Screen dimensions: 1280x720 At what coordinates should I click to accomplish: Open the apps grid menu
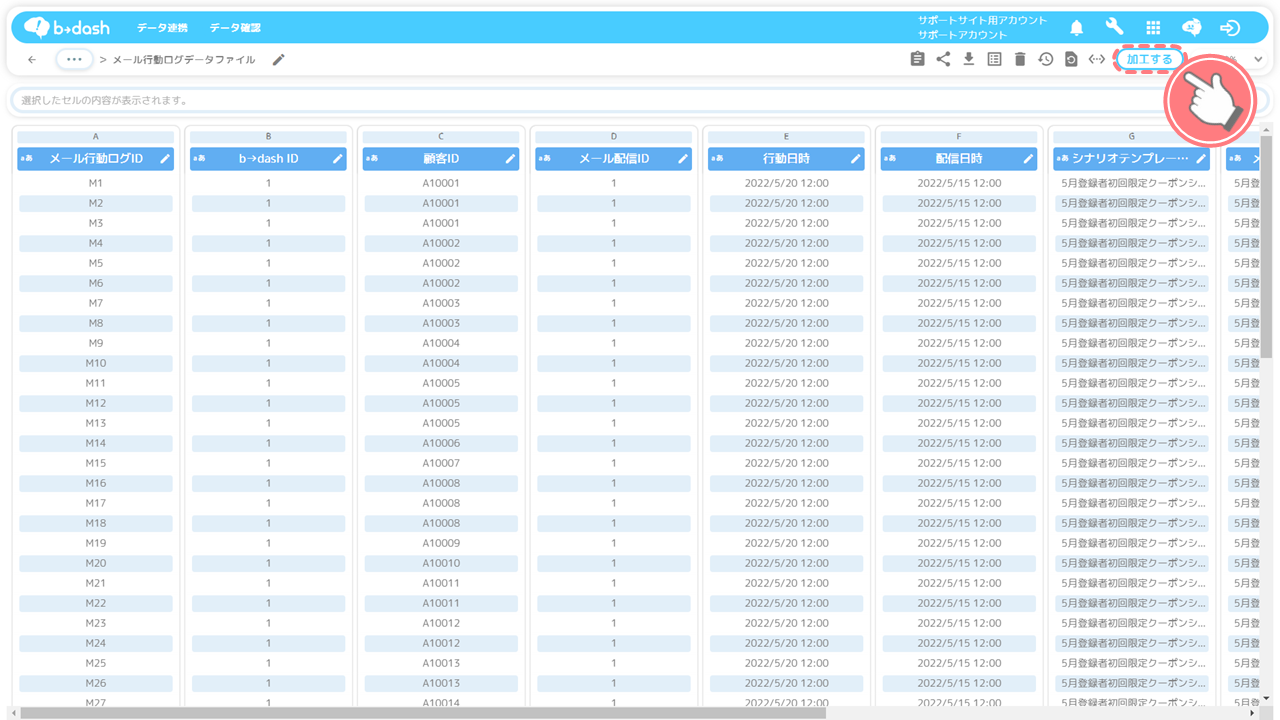point(1153,28)
